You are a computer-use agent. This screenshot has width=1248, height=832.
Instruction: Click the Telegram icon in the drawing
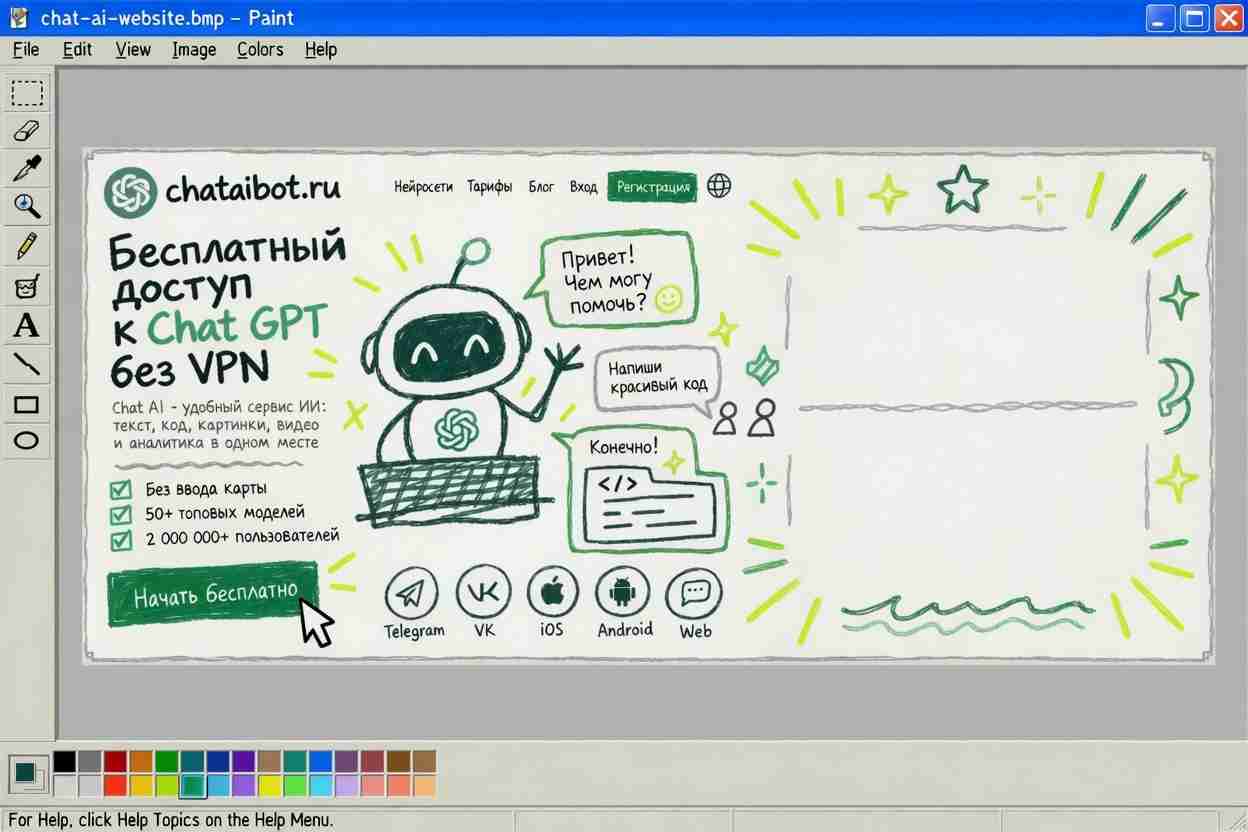[x=412, y=594]
